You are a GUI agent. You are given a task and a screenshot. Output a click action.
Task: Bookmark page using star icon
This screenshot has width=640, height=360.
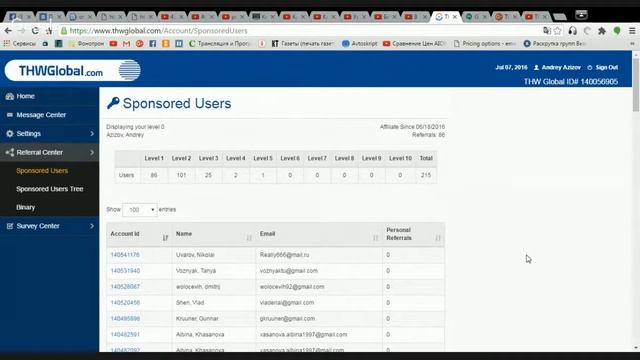point(558,31)
